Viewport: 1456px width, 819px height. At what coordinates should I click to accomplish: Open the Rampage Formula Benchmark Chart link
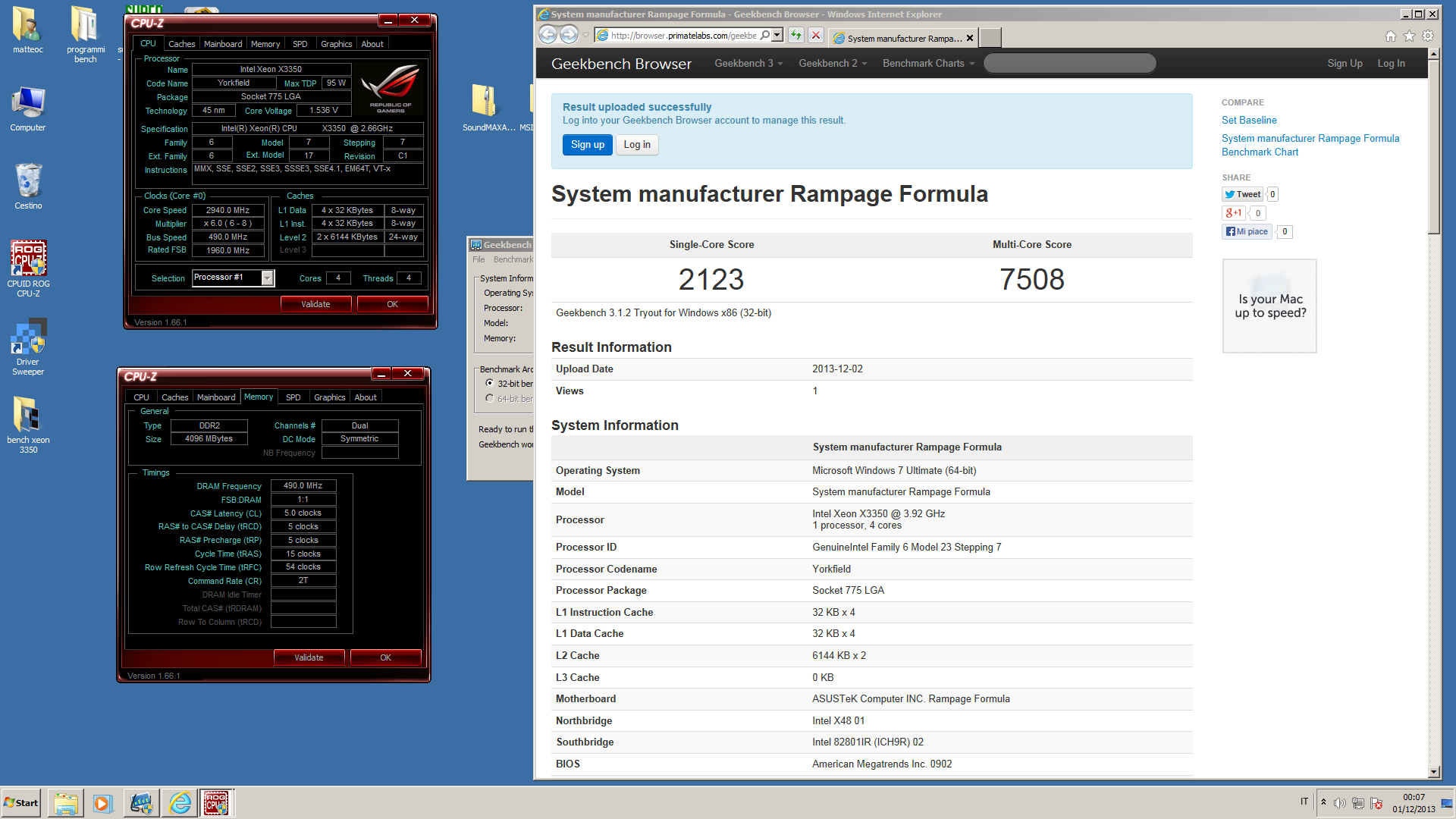click(x=1310, y=145)
